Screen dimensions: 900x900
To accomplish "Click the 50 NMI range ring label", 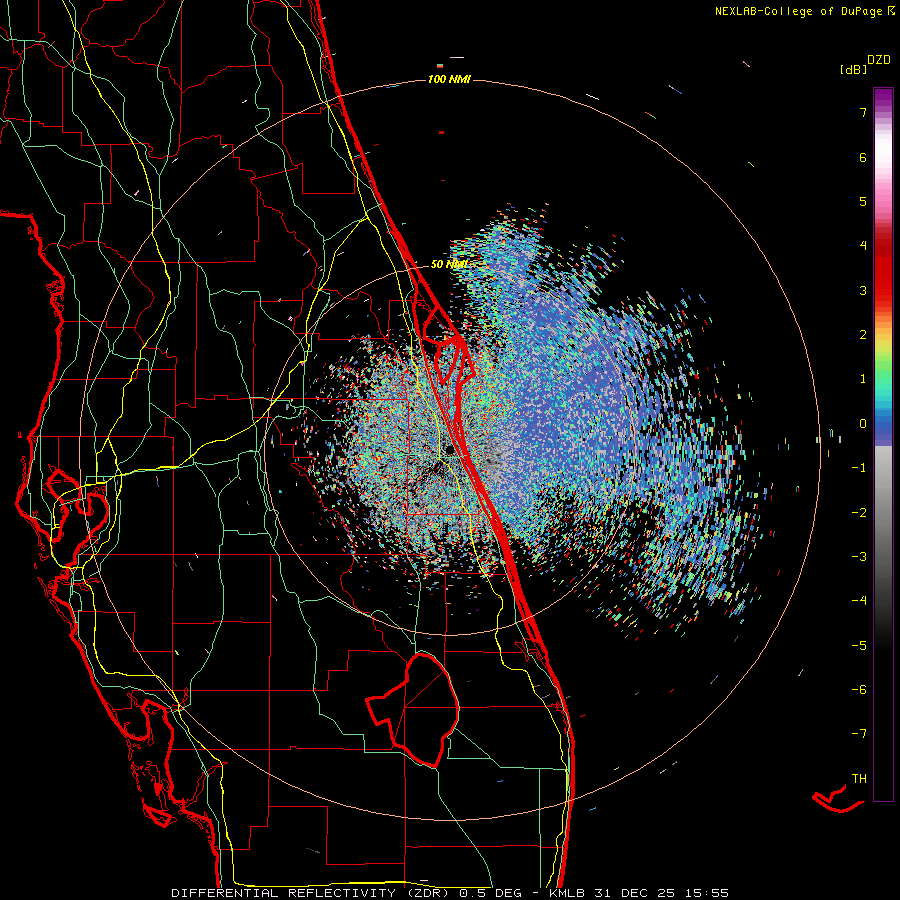I will 448,264.
